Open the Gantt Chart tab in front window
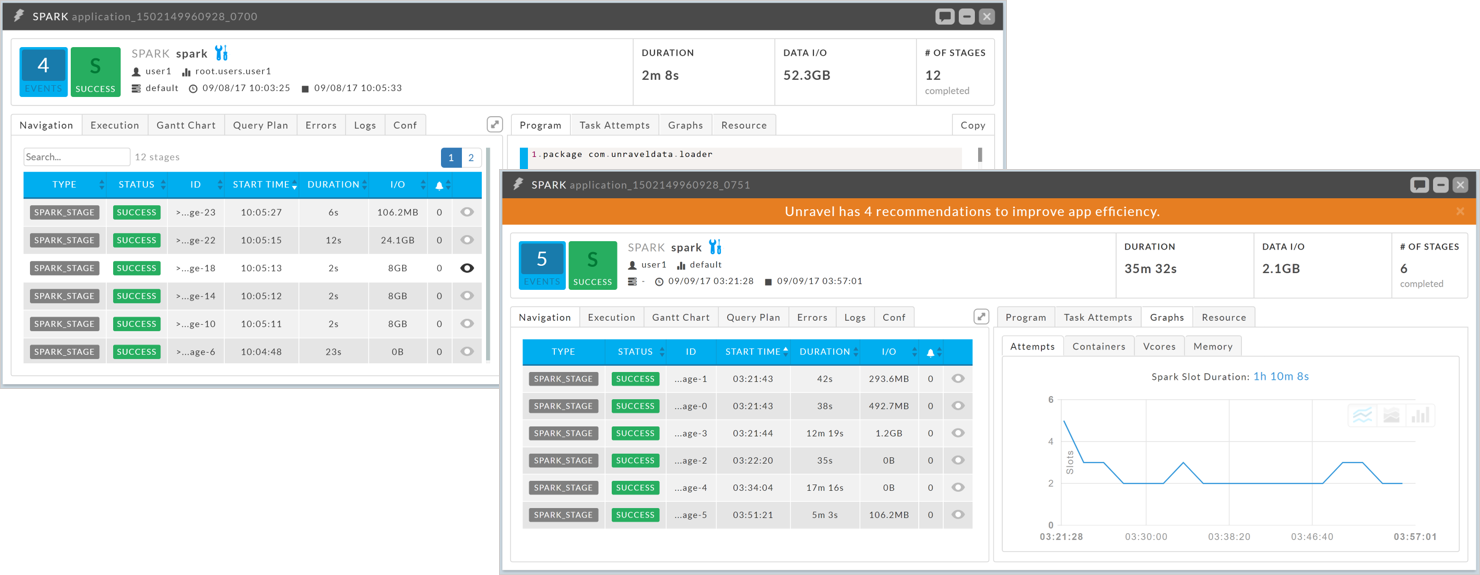This screenshot has width=1480, height=575. point(680,317)
